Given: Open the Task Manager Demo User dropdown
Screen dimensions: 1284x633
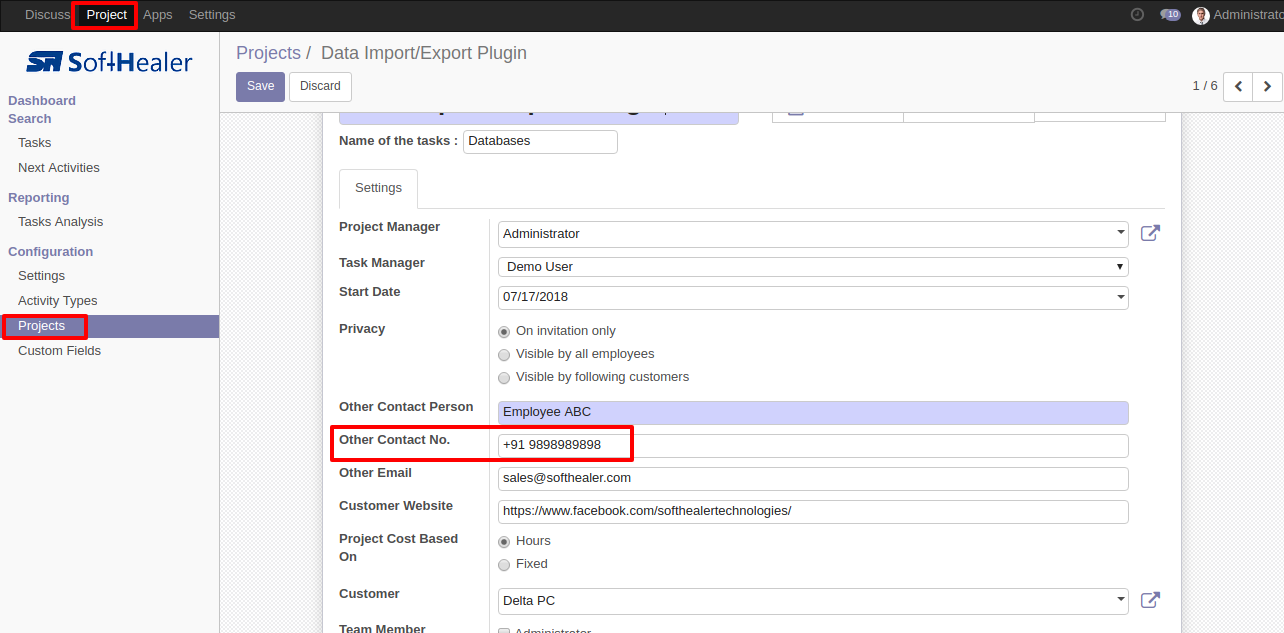Looking at the screenshot, I should (x=813, y=267).
